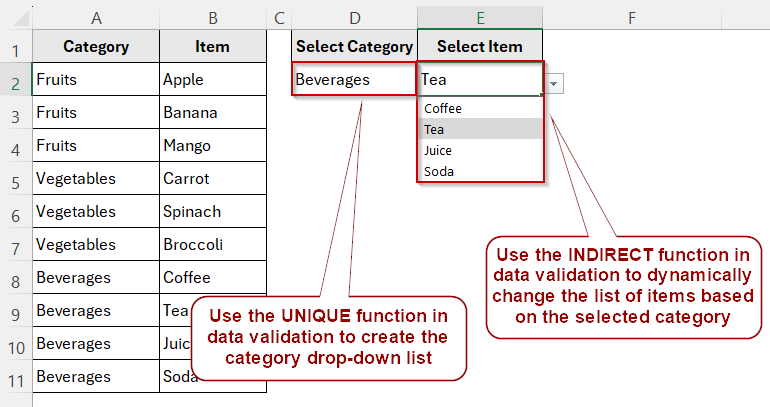Click the cell containing Mango
Viewport: 770px width, 407px height.
point(213,145)
